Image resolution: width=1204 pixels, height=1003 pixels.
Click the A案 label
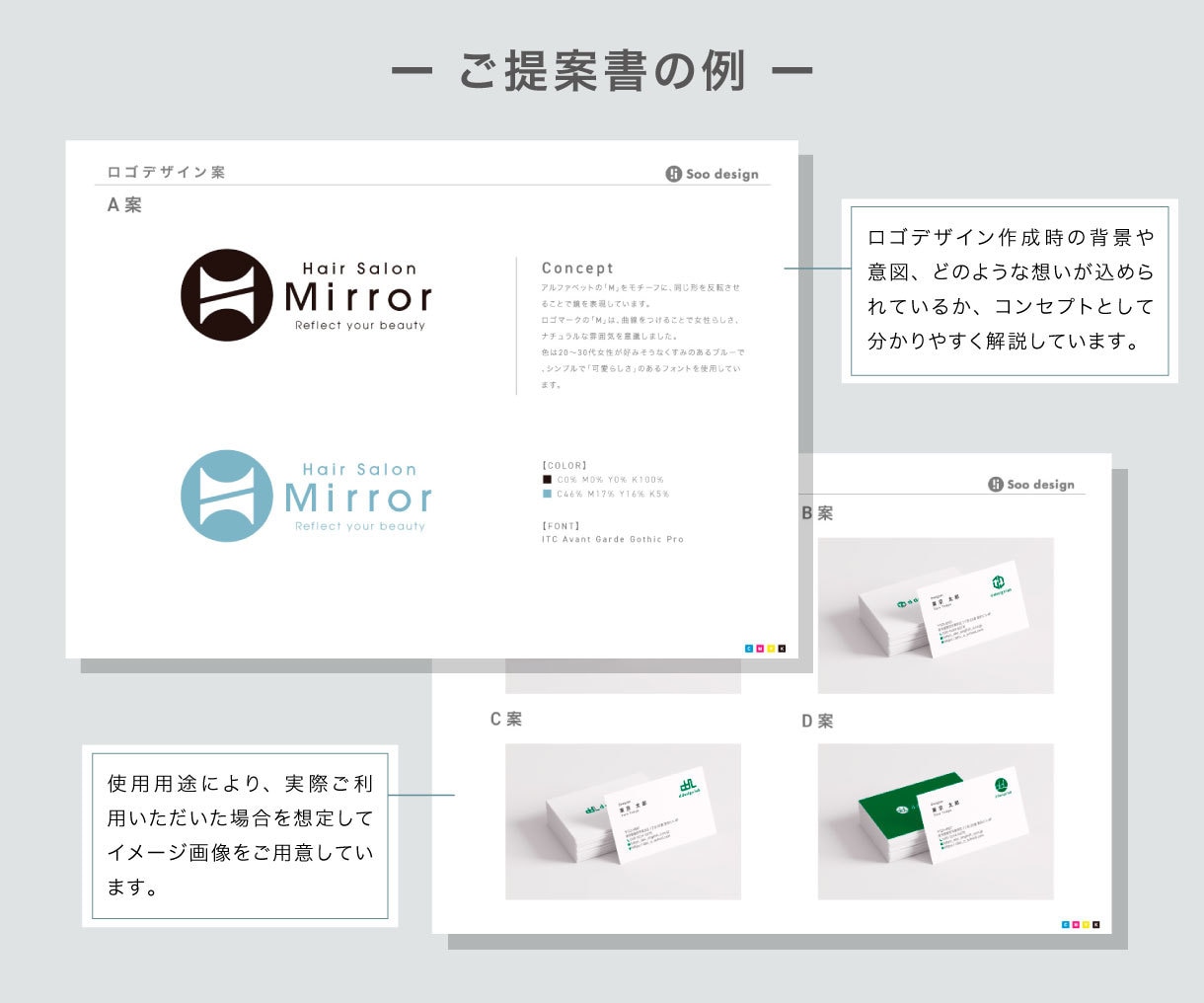click(x=124, y=205)
